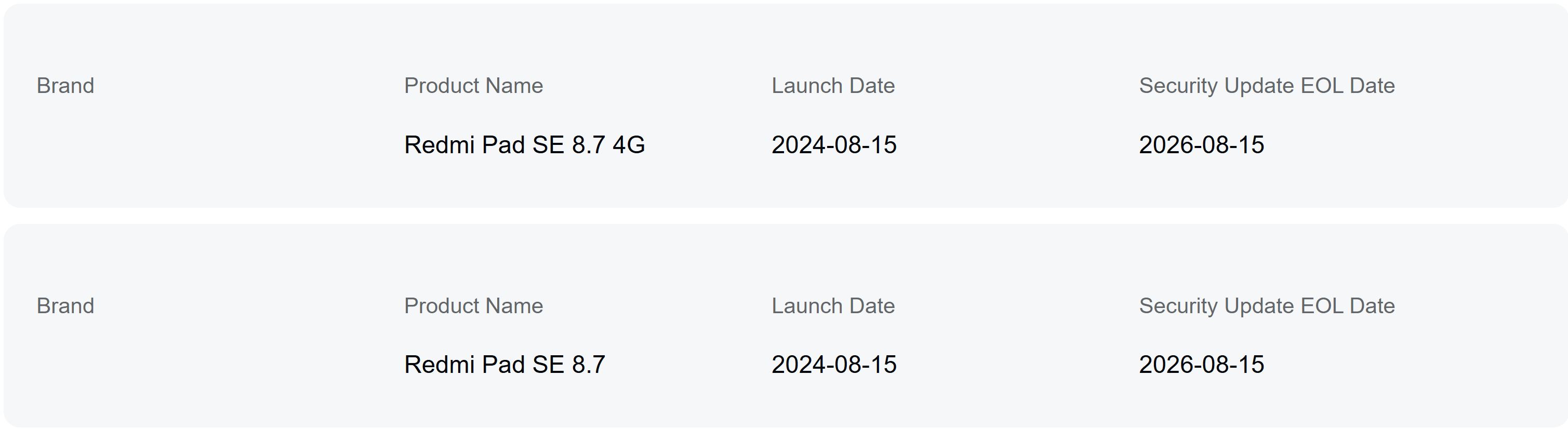Click the Launch Date label in the top card
Screen dimensions: 1568x429
(x=833, y=86)
